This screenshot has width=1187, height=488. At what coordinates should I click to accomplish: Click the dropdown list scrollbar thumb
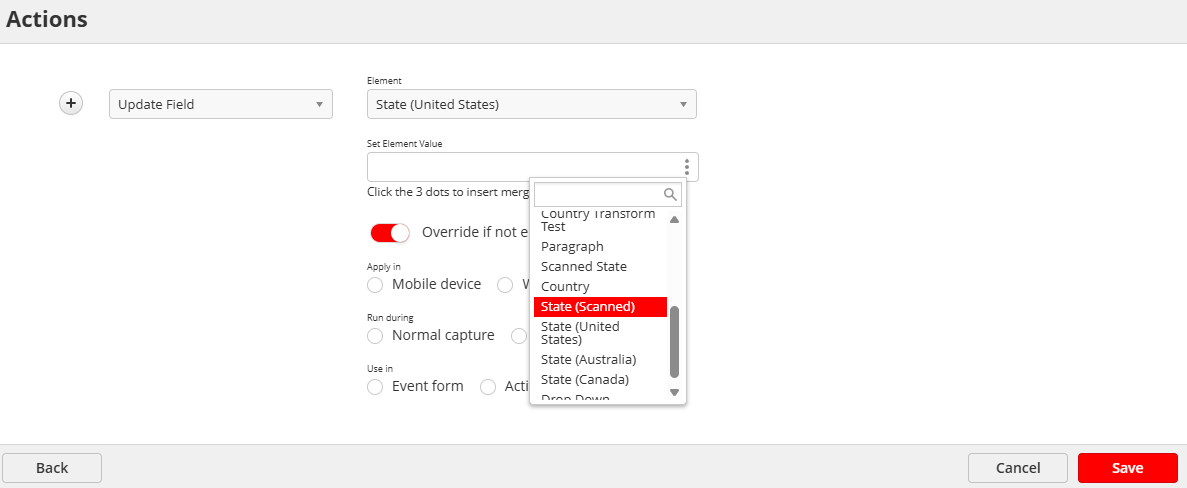[x=675, y=342]
